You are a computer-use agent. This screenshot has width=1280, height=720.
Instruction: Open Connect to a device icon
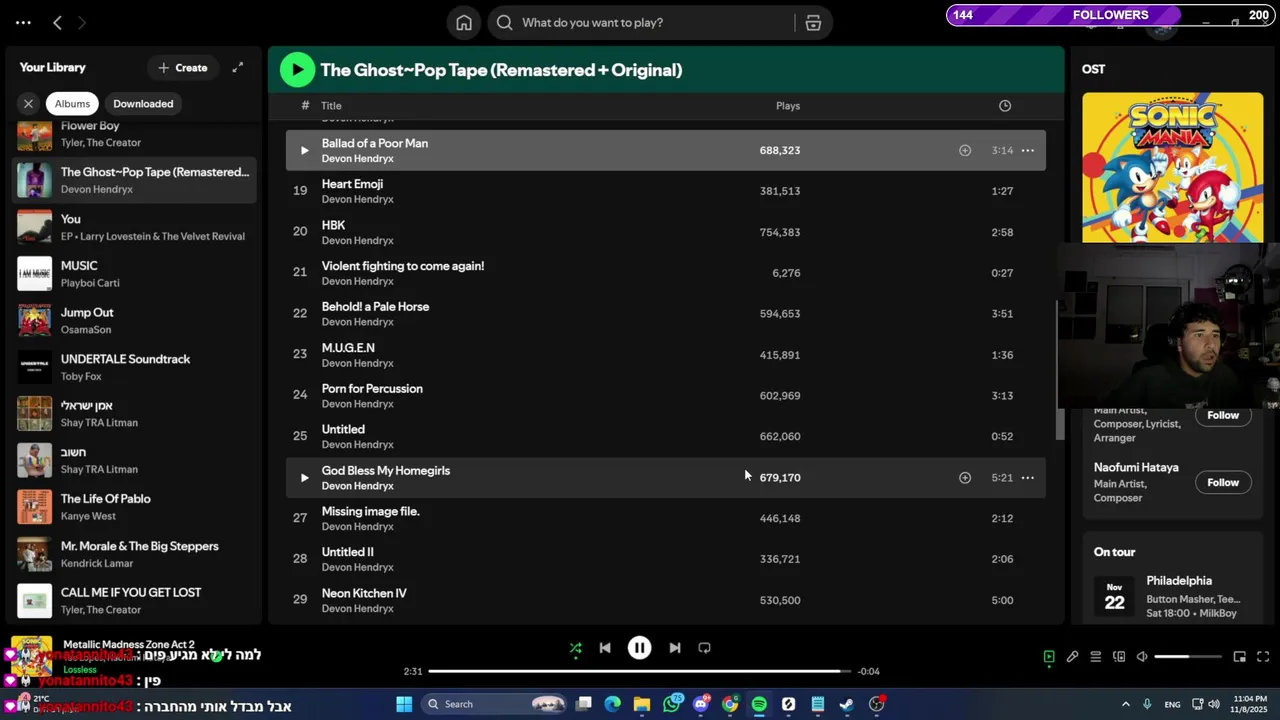tap(1119, 657)
